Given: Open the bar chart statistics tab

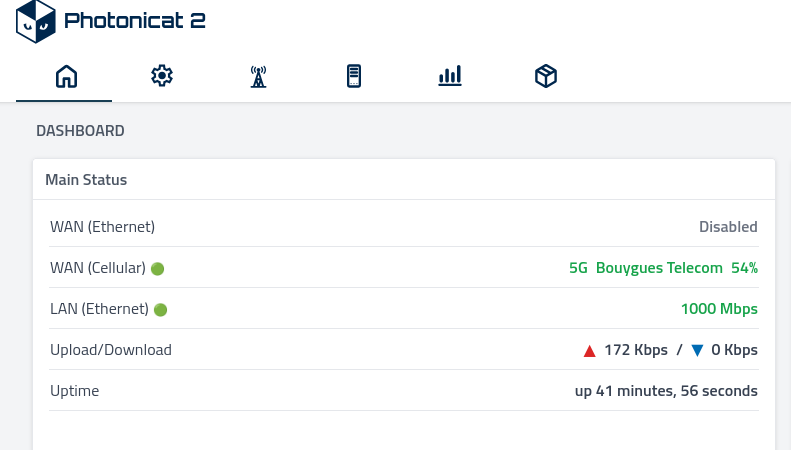Looking at the screenshot, I should click(450, 76).
